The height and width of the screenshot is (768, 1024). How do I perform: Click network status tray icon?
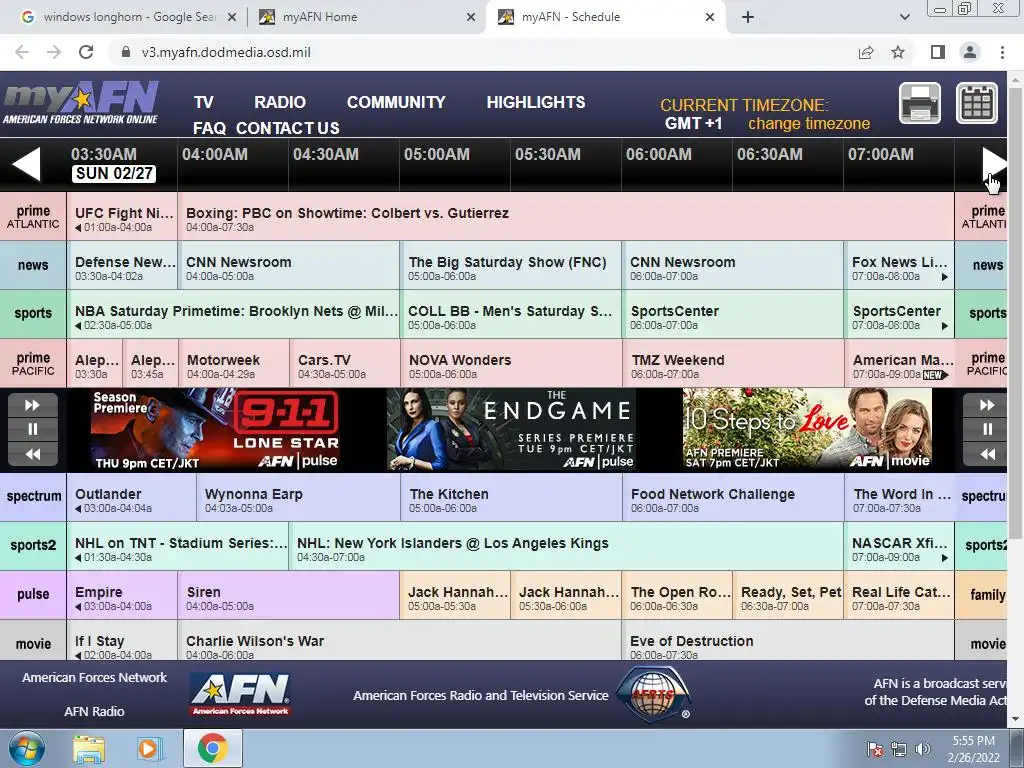tap(899, 749)
